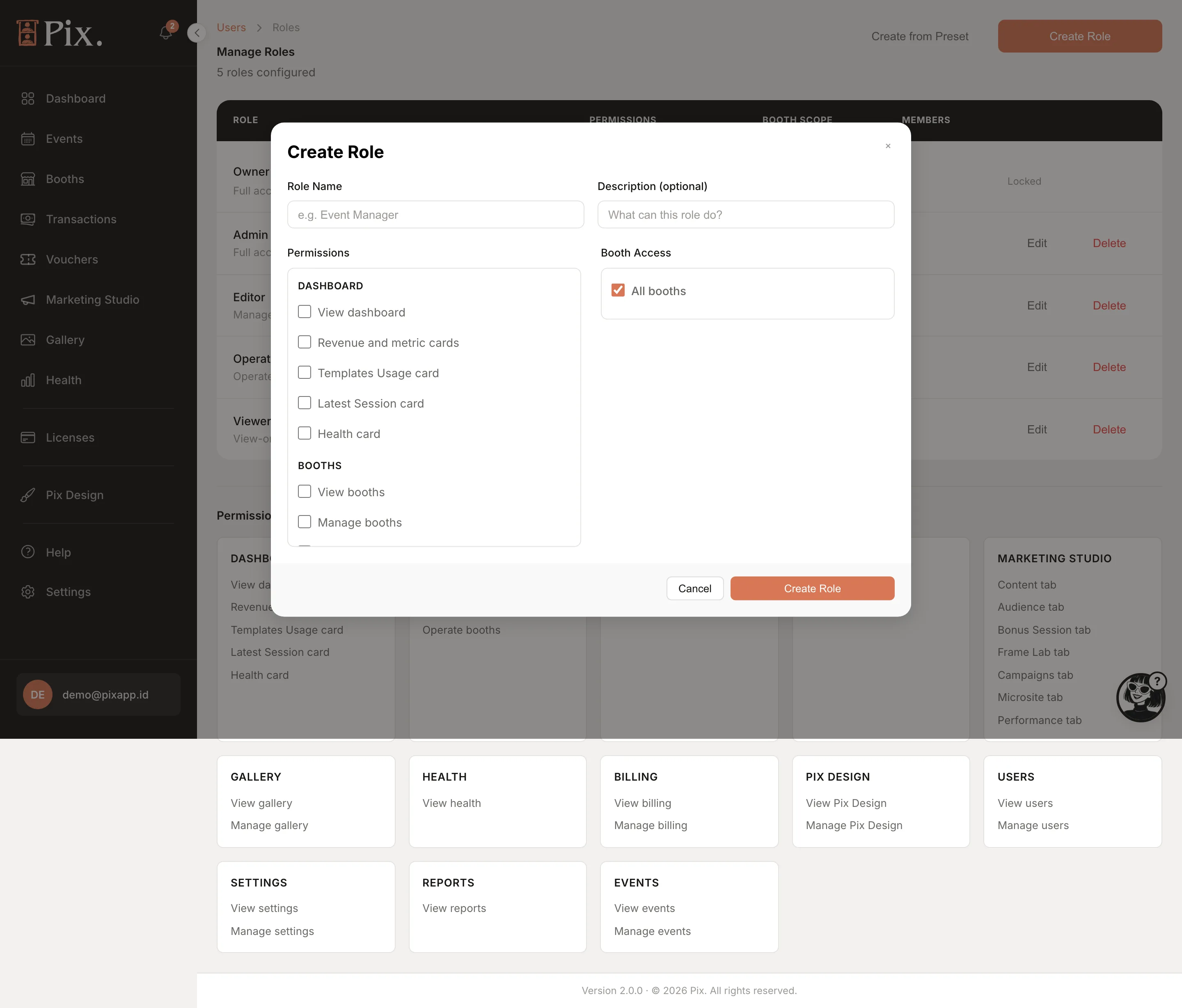The image size is (1182, 1008).
Task: Click Edit on the Admin row
Action: pyautogui.click(x=1037, y=243)
